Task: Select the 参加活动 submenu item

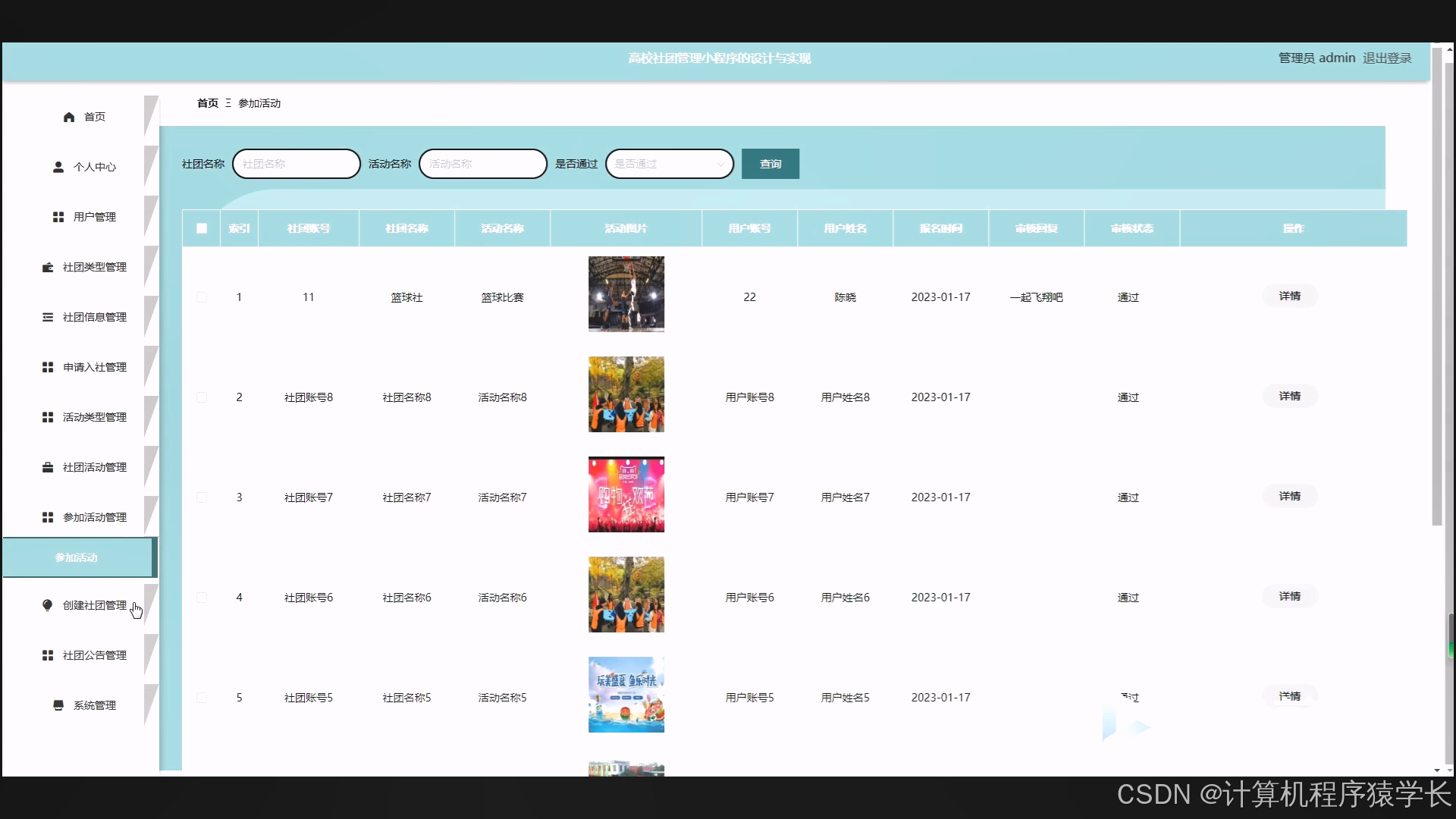Action: click(x=79, y=557)
